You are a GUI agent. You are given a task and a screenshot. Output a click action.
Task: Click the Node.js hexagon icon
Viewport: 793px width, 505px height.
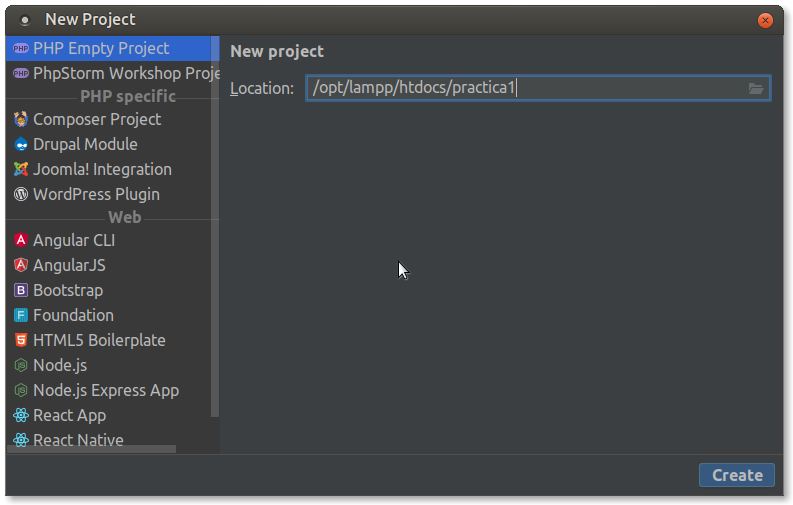pos(21,365)
